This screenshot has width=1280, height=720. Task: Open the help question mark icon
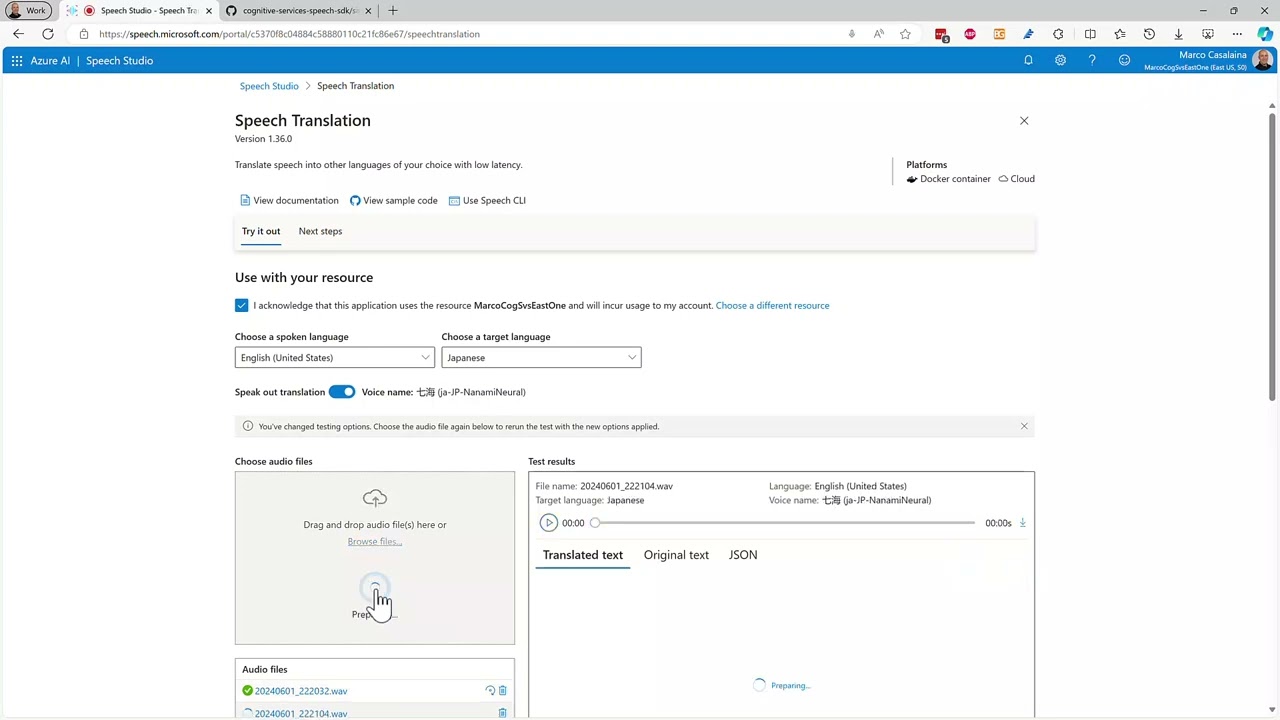[1092, 61]
